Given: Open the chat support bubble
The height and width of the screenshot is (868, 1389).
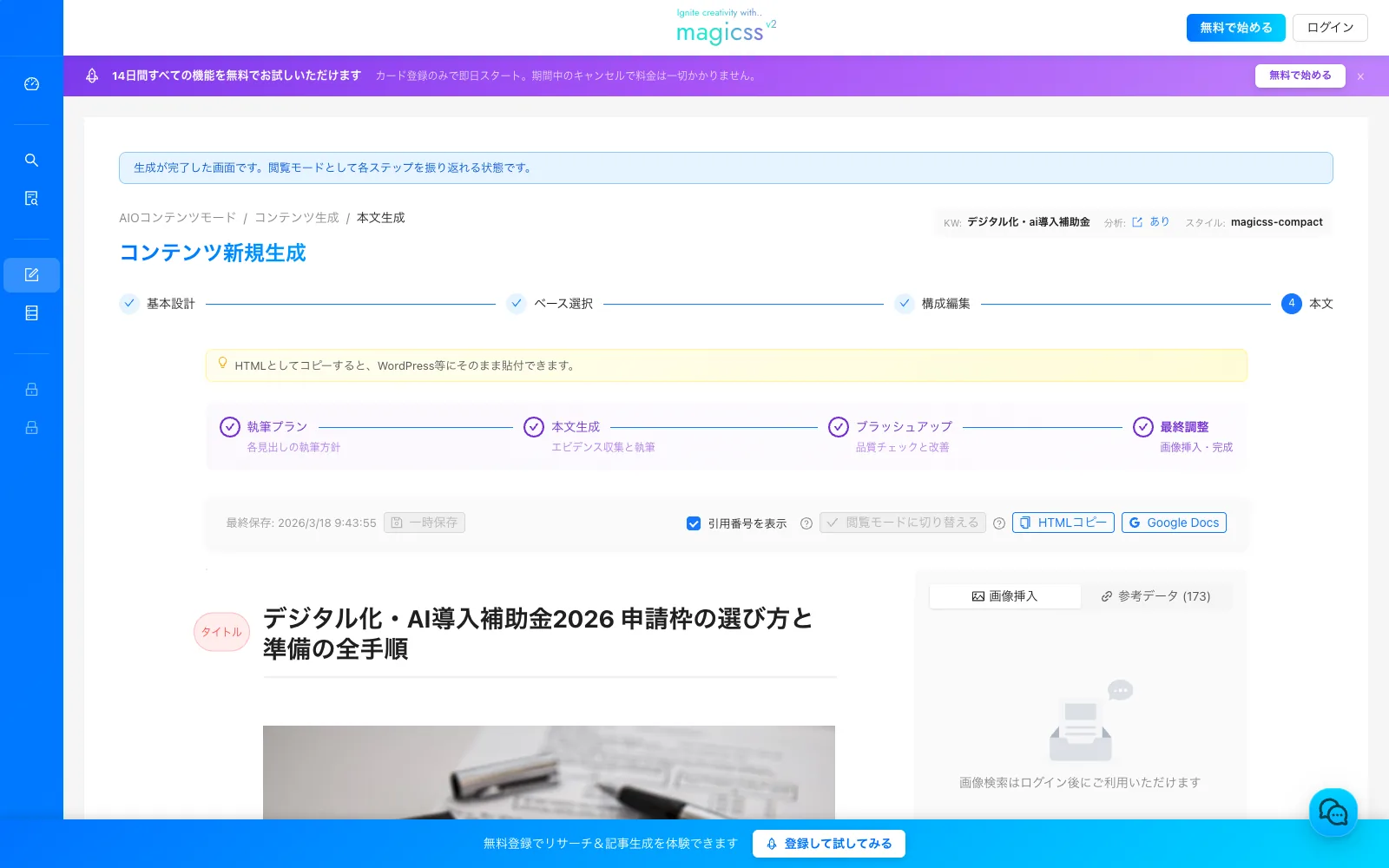Looking at the screenshot, I should click(x=1333, y=812).
